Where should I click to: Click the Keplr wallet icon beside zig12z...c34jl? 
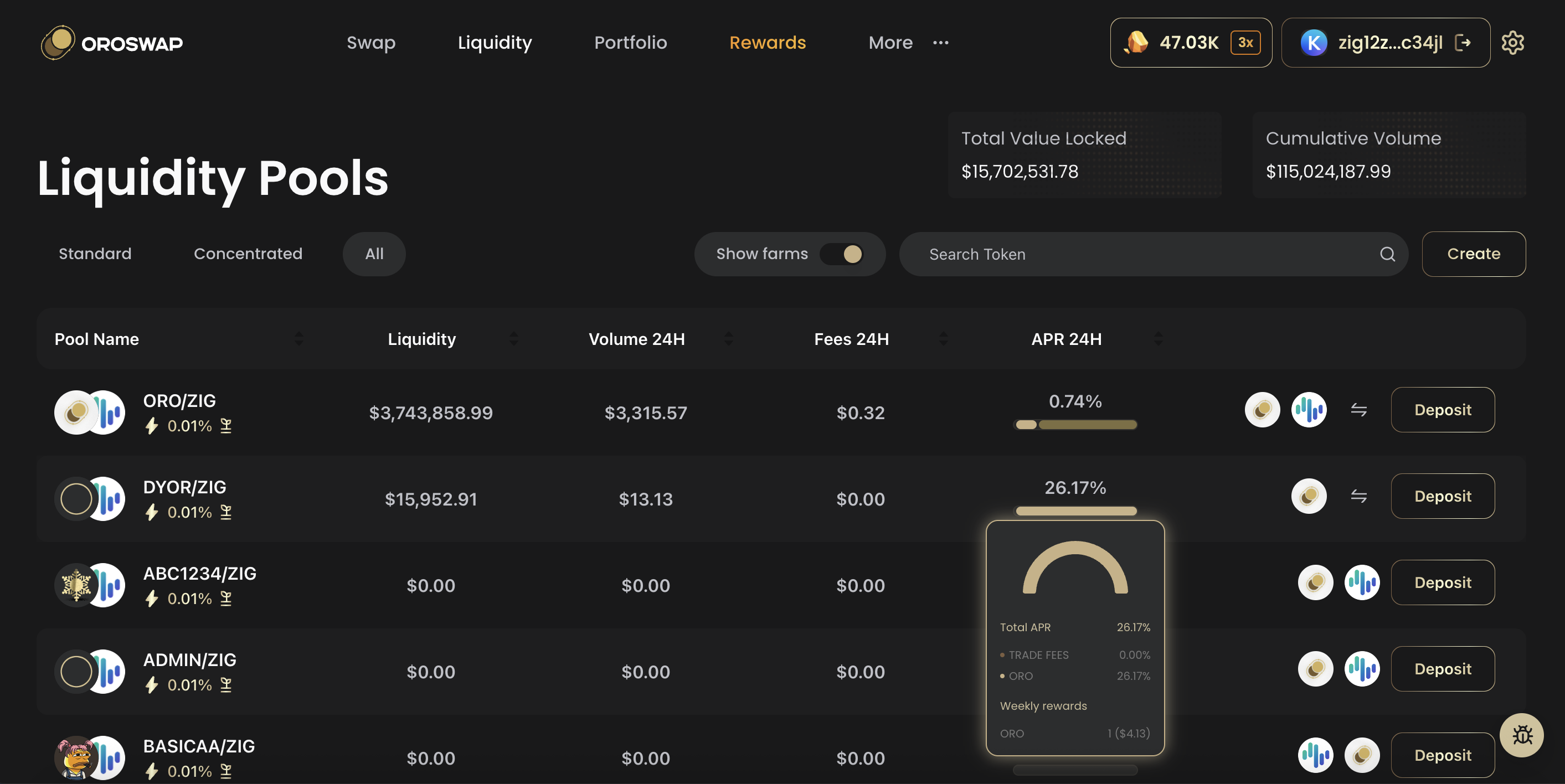pos(1314,43)
